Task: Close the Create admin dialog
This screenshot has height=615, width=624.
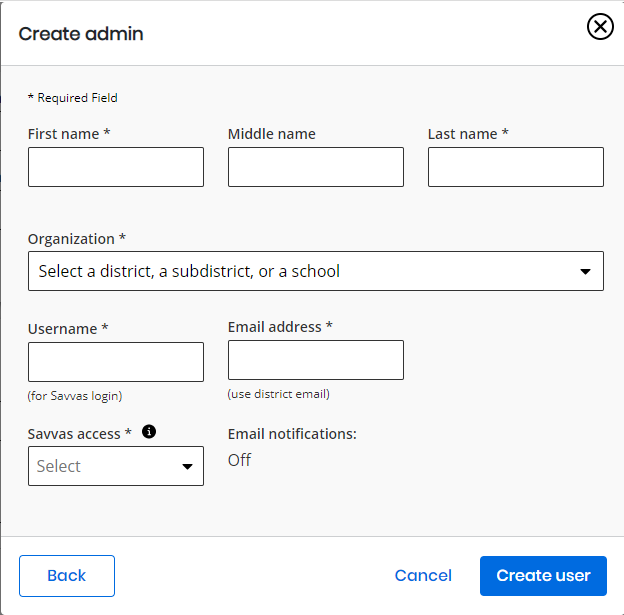Action: [600, 27]
